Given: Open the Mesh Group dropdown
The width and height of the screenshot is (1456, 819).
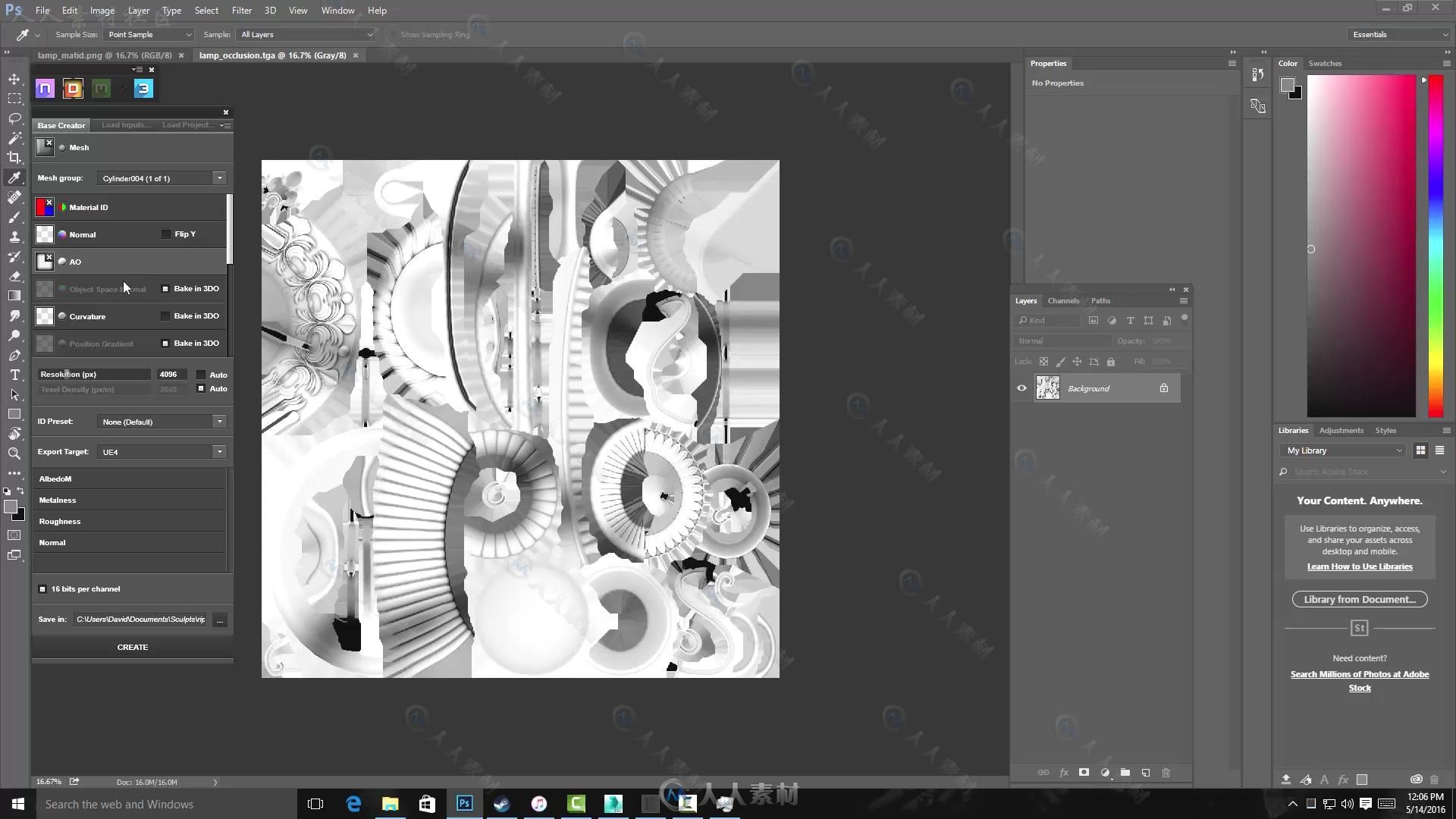Looking at the screenshot, I should coord(219,178).
